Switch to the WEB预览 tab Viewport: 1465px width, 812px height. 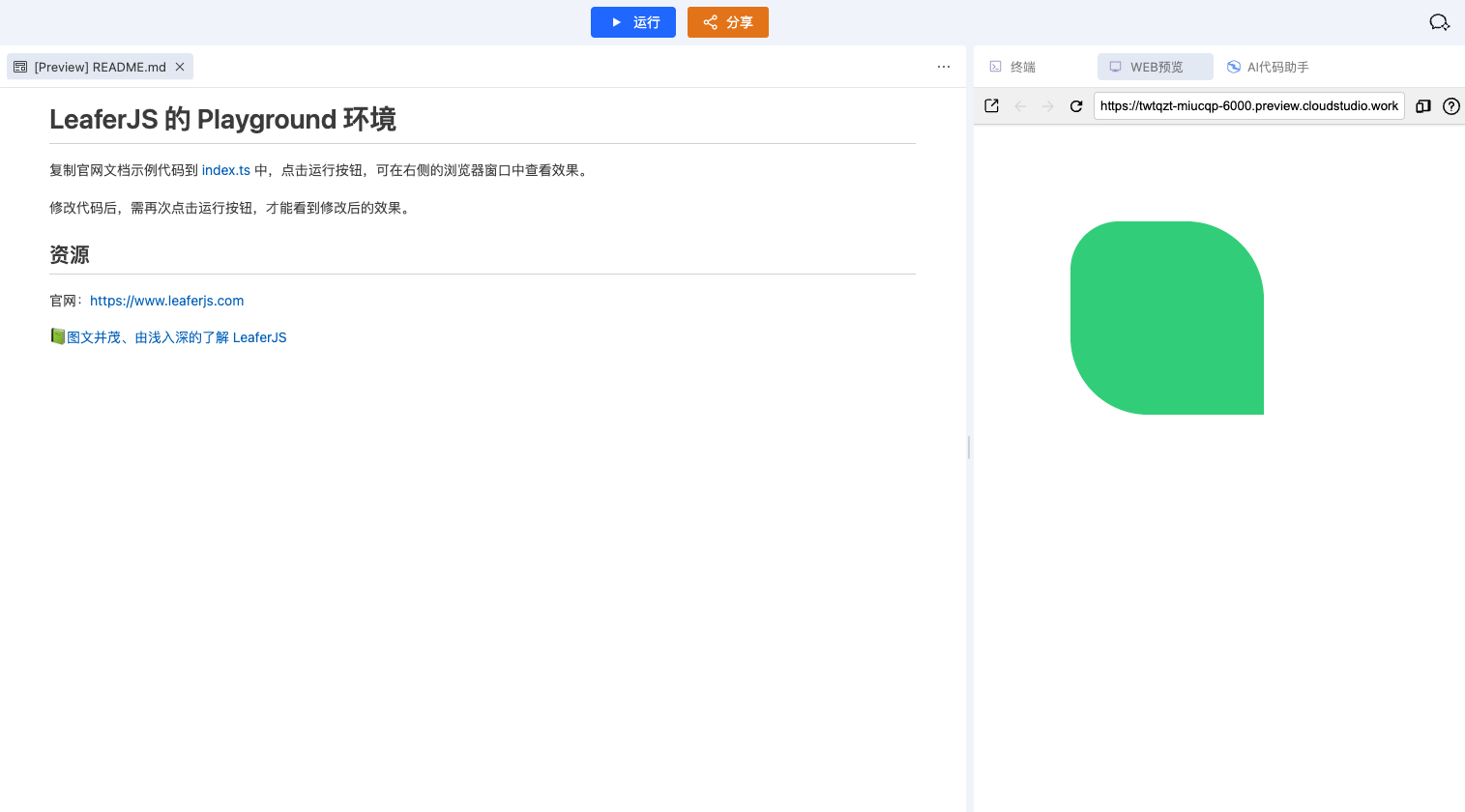(x=1155, y=67)
